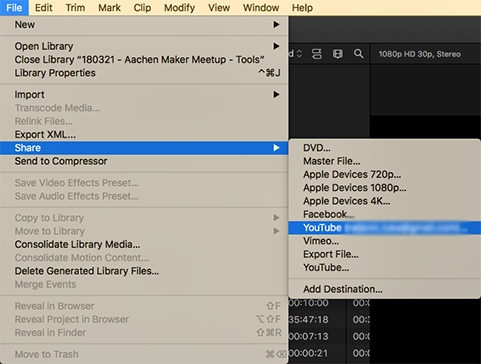Select the YouTube… entry below Export File
Image resolution: width=481 pixels, height=364 pixels.
click(x=385, y=268)
